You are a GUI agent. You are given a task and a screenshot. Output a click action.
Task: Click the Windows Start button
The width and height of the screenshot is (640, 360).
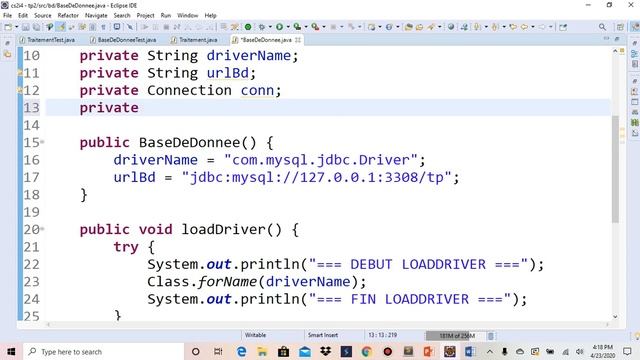11,351
